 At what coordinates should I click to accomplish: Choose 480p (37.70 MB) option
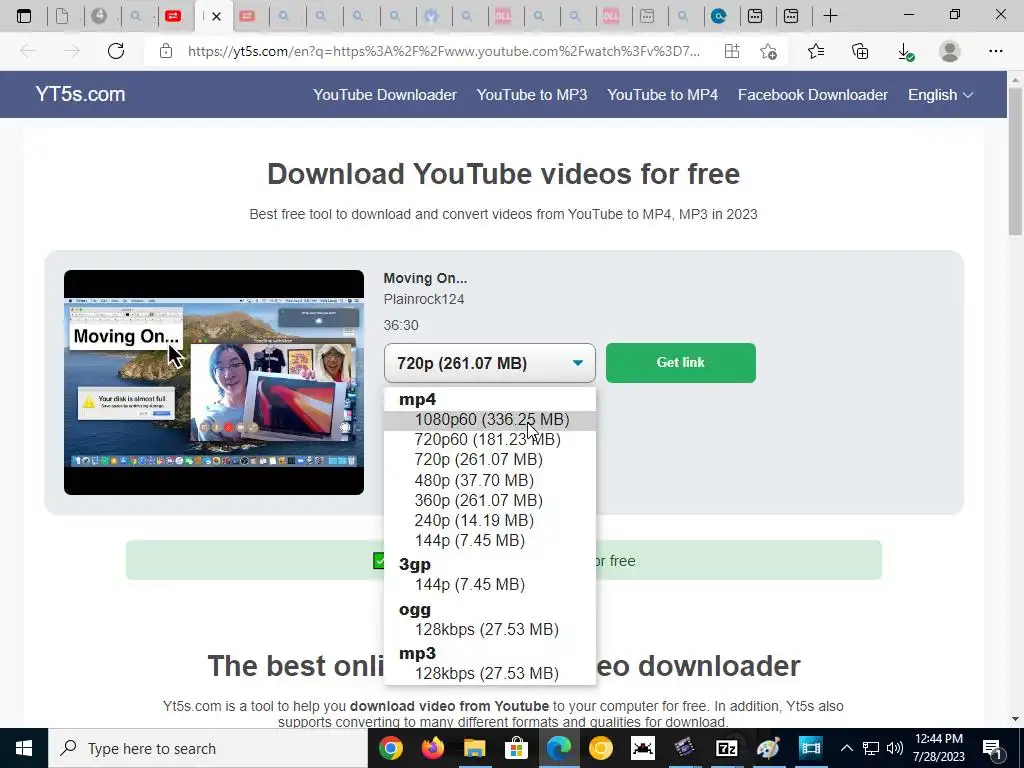(490, 481)
